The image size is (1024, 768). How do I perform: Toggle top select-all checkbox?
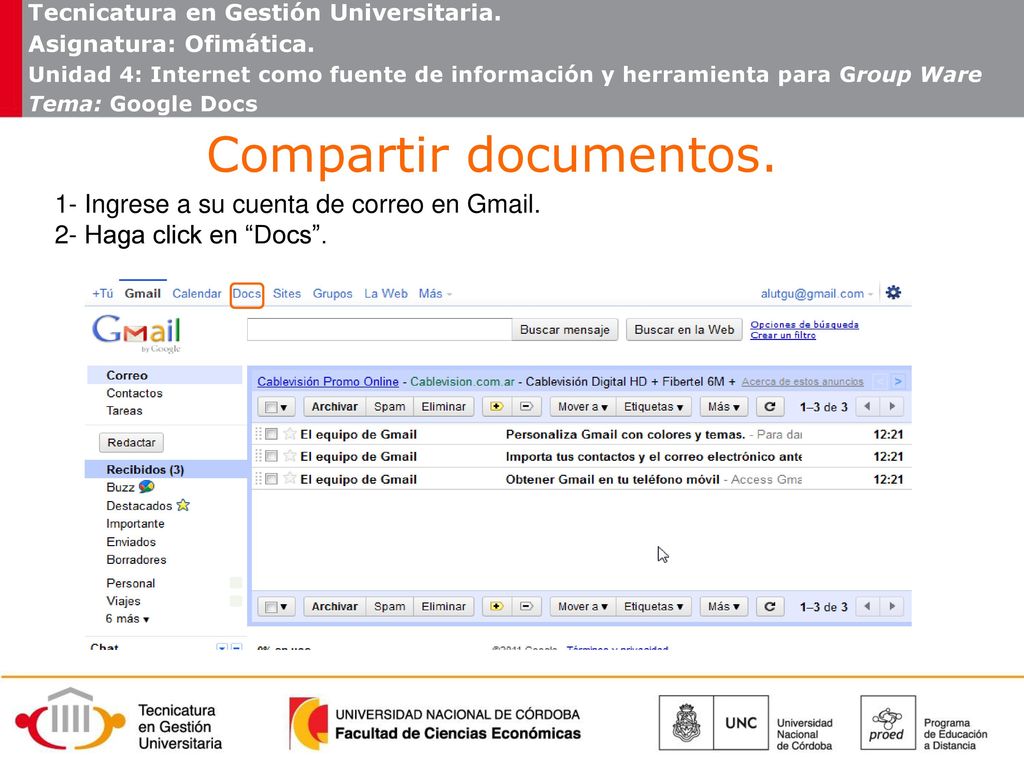pos(270,407)
